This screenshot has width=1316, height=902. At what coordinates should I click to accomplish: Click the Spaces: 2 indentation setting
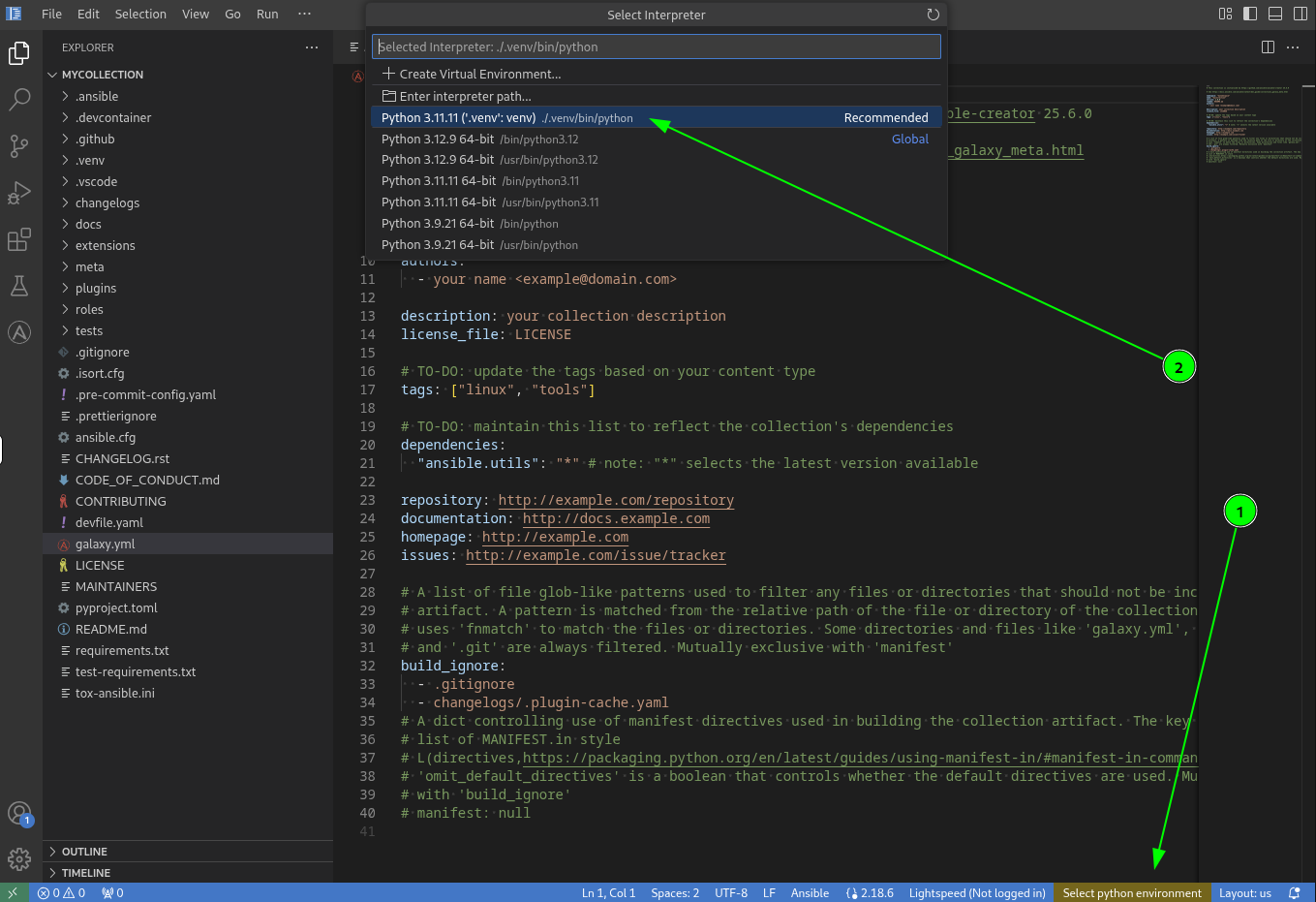675,893
